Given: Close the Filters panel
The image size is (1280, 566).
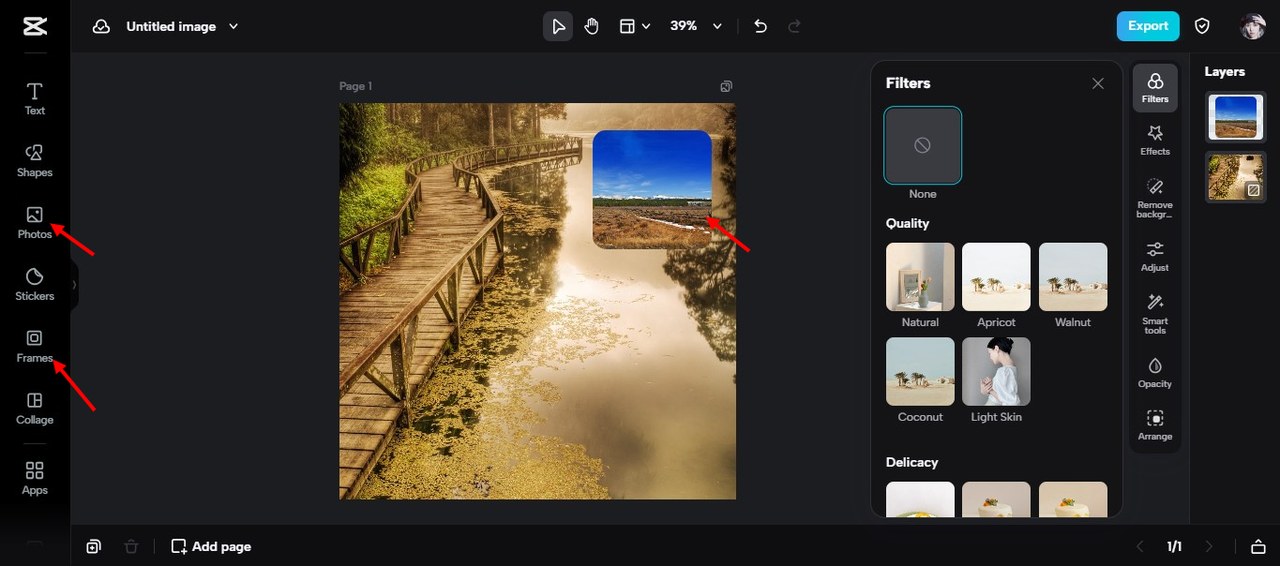Looking at the screenshot, I should tap(1098, 84).
